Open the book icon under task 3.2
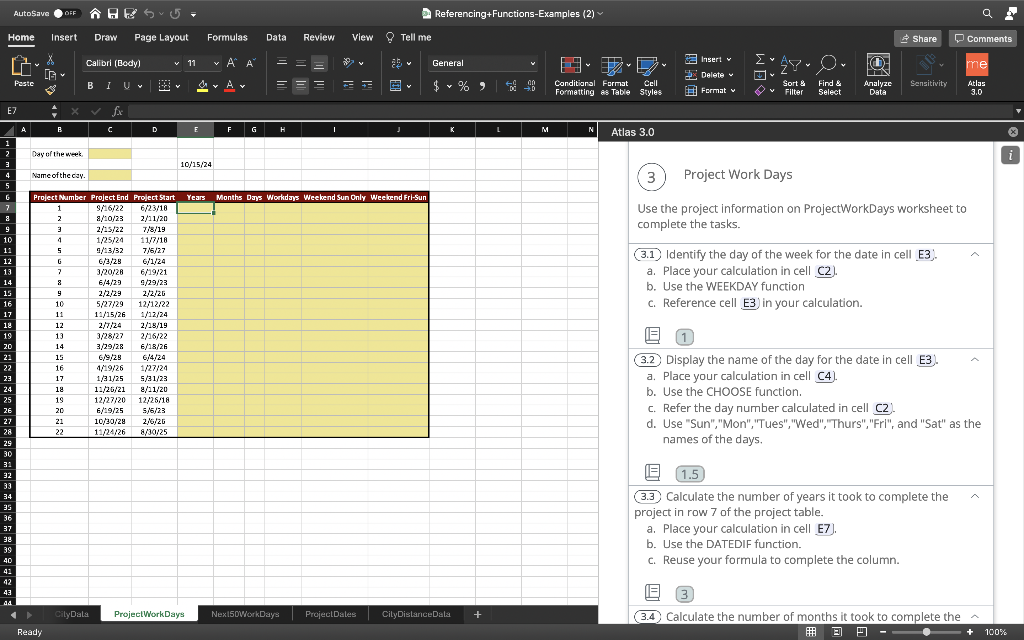 (651, 473)
